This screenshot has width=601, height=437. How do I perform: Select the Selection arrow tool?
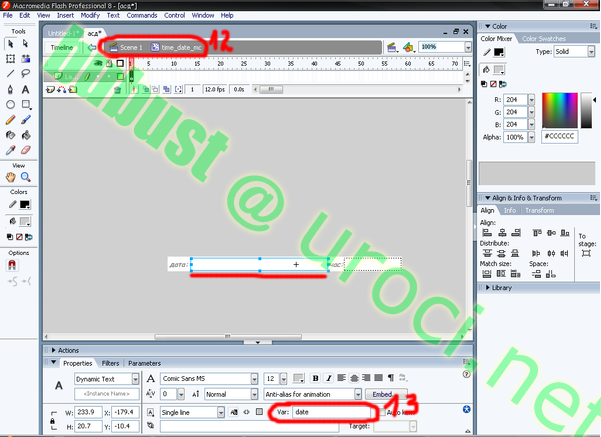[10, 44]
